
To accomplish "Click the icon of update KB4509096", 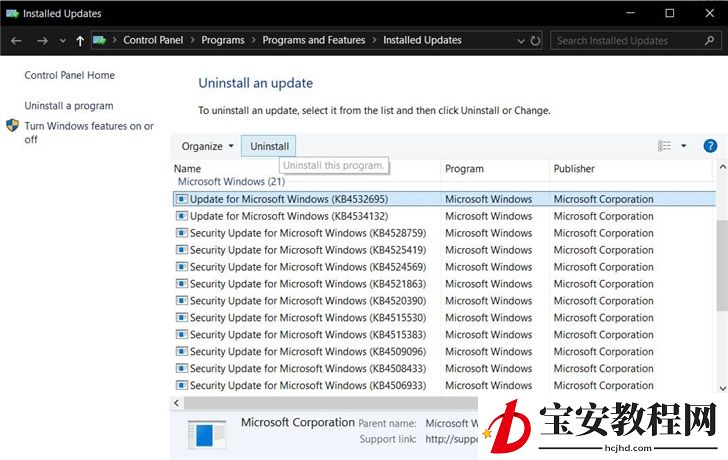I will coord(182,351).
